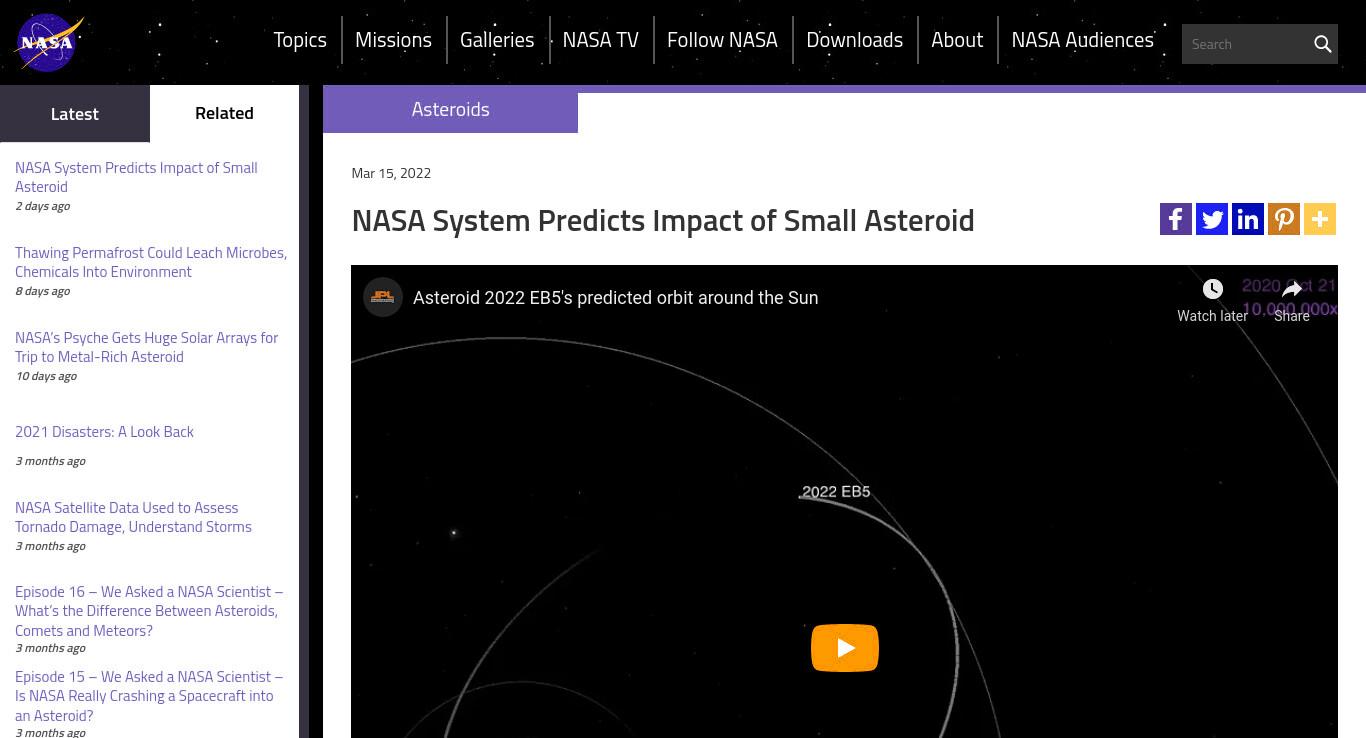Open the Topics menu
The width and height of the screenshot is (1366, 738).
pyautogui.click(x=300, y=40)
